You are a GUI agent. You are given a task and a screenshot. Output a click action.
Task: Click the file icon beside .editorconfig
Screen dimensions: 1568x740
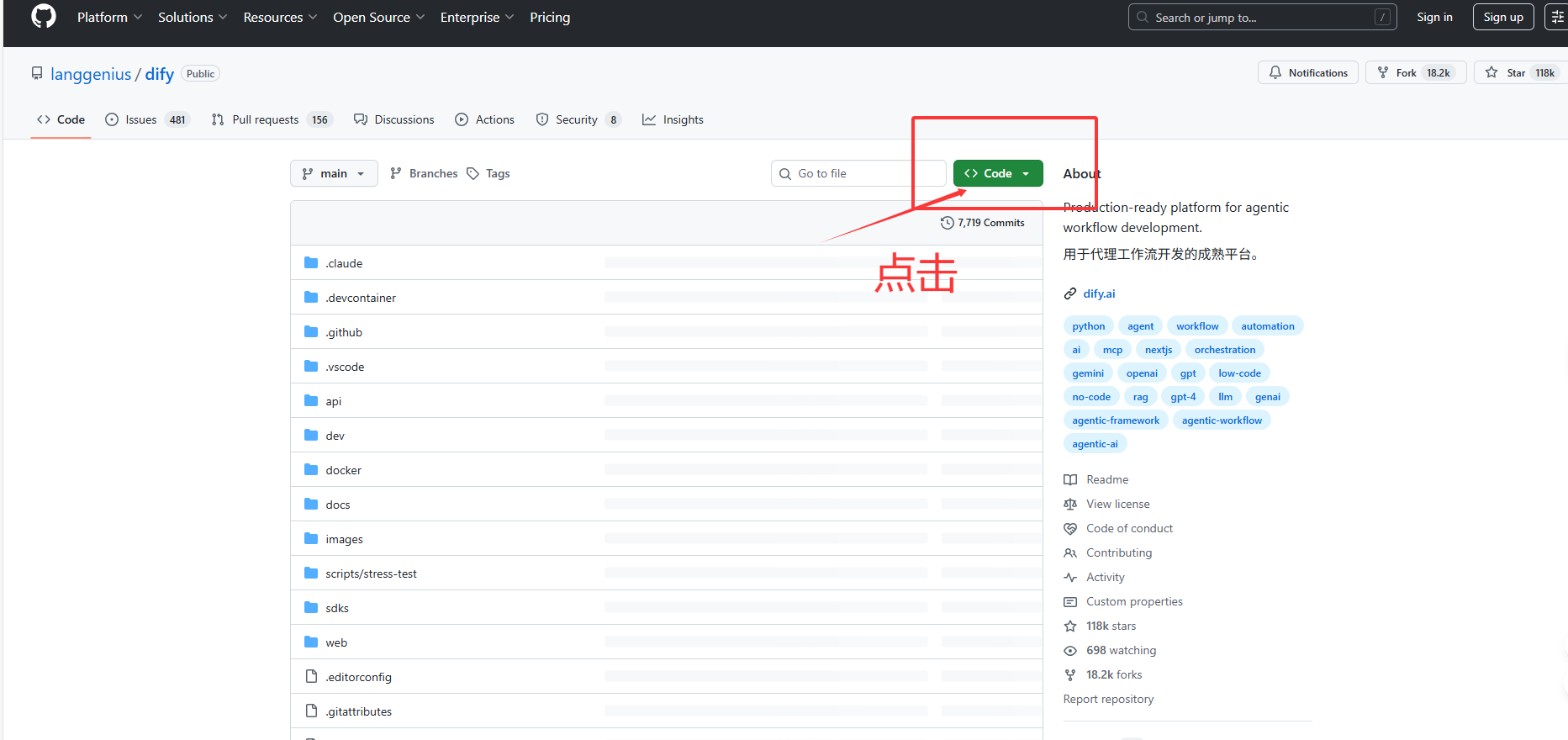(311, 676)
